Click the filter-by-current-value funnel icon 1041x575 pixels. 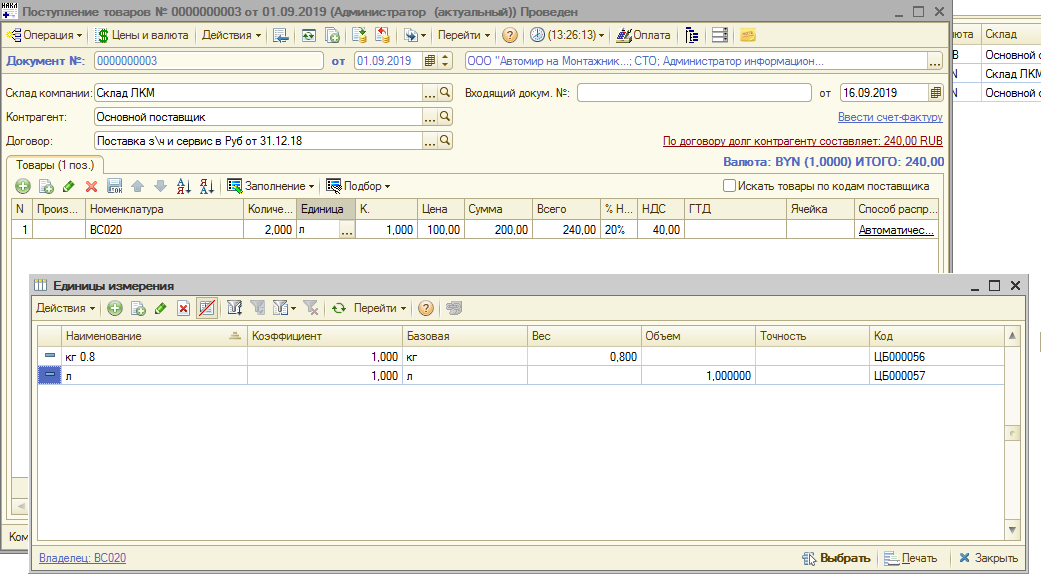point(257,308)
